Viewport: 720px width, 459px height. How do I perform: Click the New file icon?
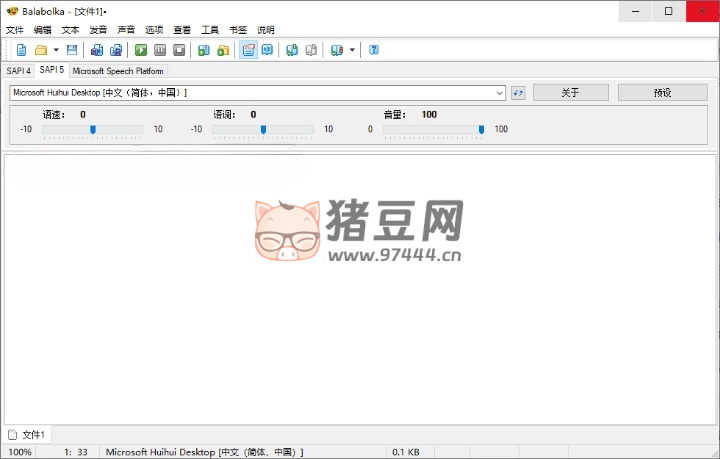click(21, 50)
